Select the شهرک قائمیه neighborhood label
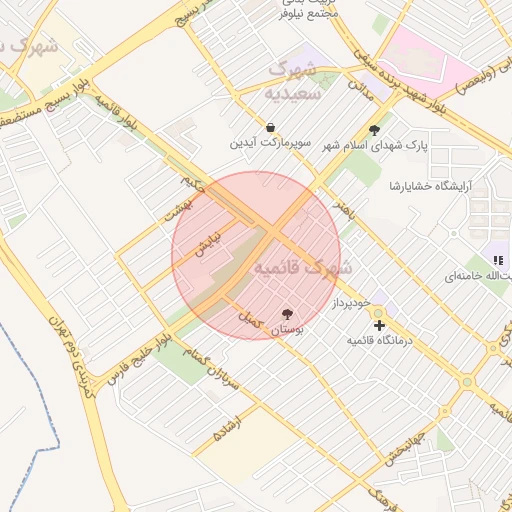This screenshot has height=512, width=512. pos(303,268)
